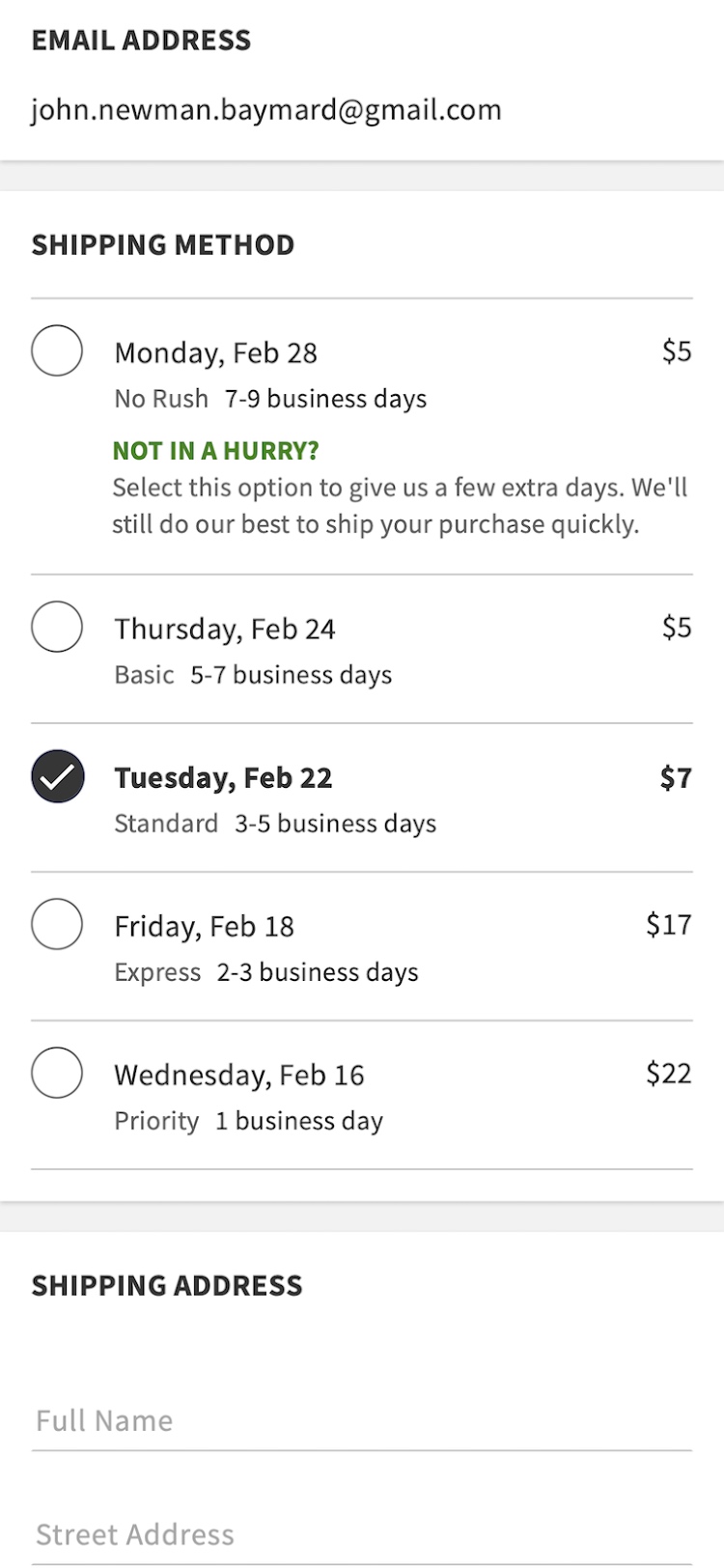Choose the Basic shipping radio button for Thursday

(57, 627)
